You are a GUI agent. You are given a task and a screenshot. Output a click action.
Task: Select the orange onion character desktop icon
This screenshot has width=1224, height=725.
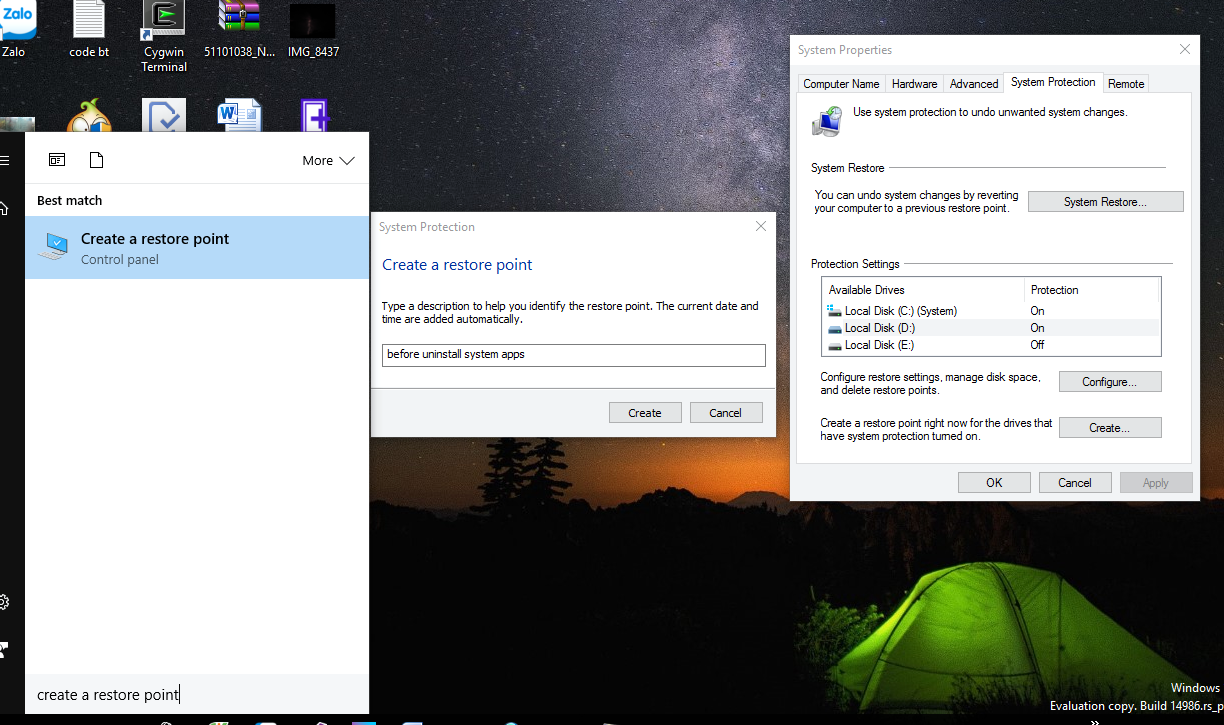(x=89, y=117)
